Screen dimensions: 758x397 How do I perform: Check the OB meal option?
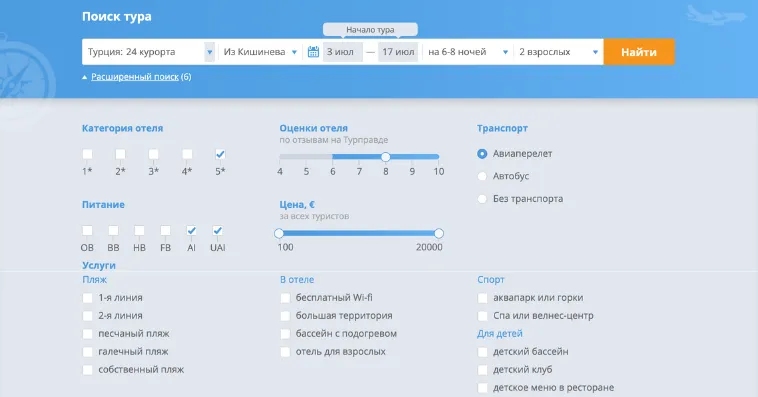pyautogui.click(x=87, y=231)
